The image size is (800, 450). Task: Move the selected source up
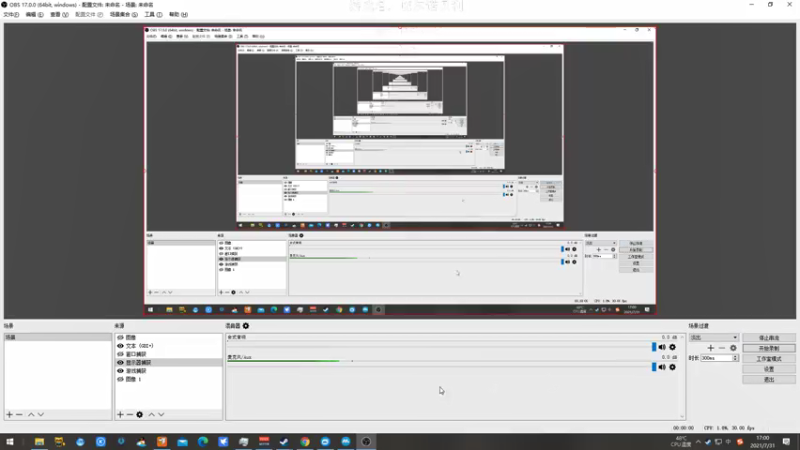[152, 414]
